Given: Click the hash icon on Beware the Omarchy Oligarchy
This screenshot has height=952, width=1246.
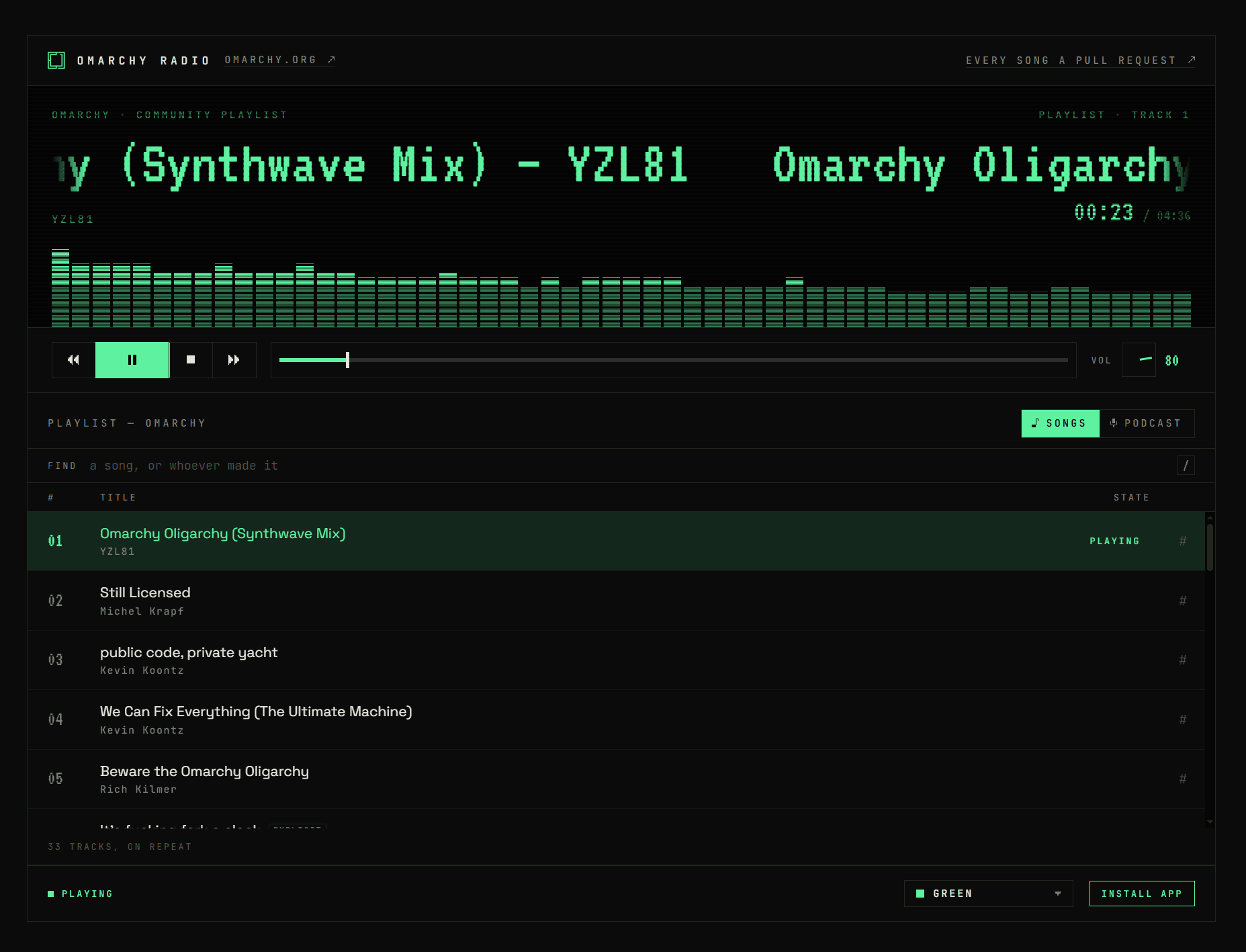Looking at the screenshot, I should pyautogui.click(x=1183, y=779).
